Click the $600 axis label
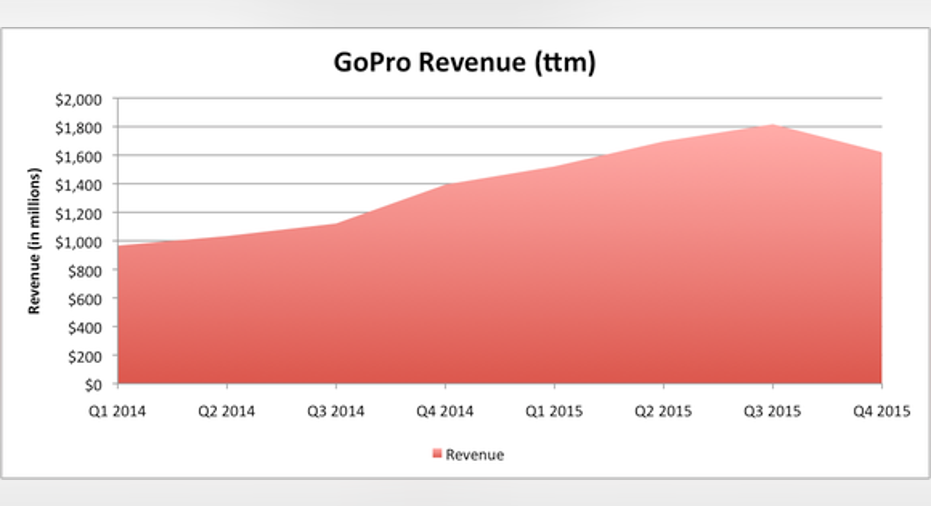The width and height of the screenshot is (931, 506). tap(84, 299)
